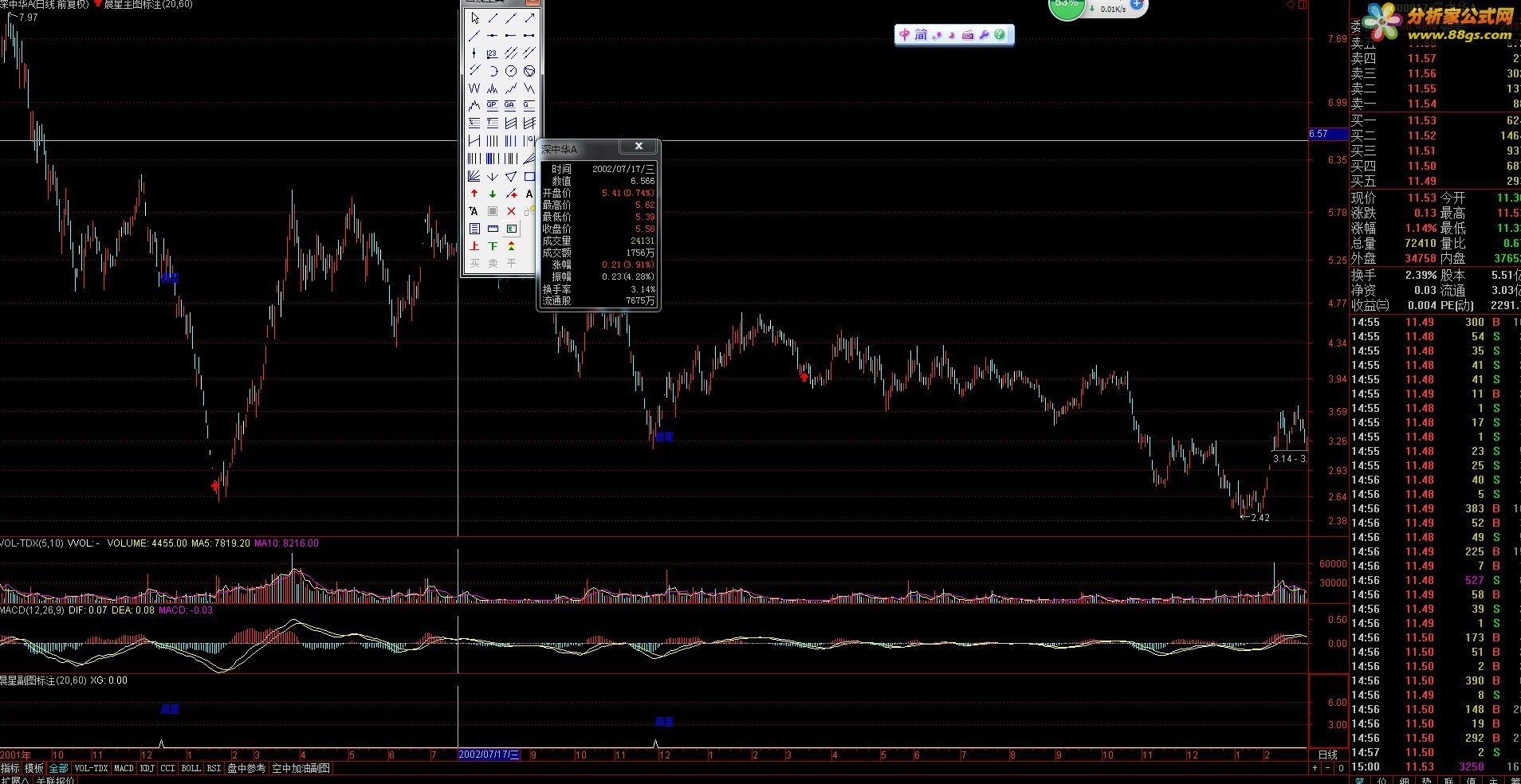Click the gray 买 buy marker
Image resolution: width=1521 pixels, height=784 pixels.
coord(474,264)
